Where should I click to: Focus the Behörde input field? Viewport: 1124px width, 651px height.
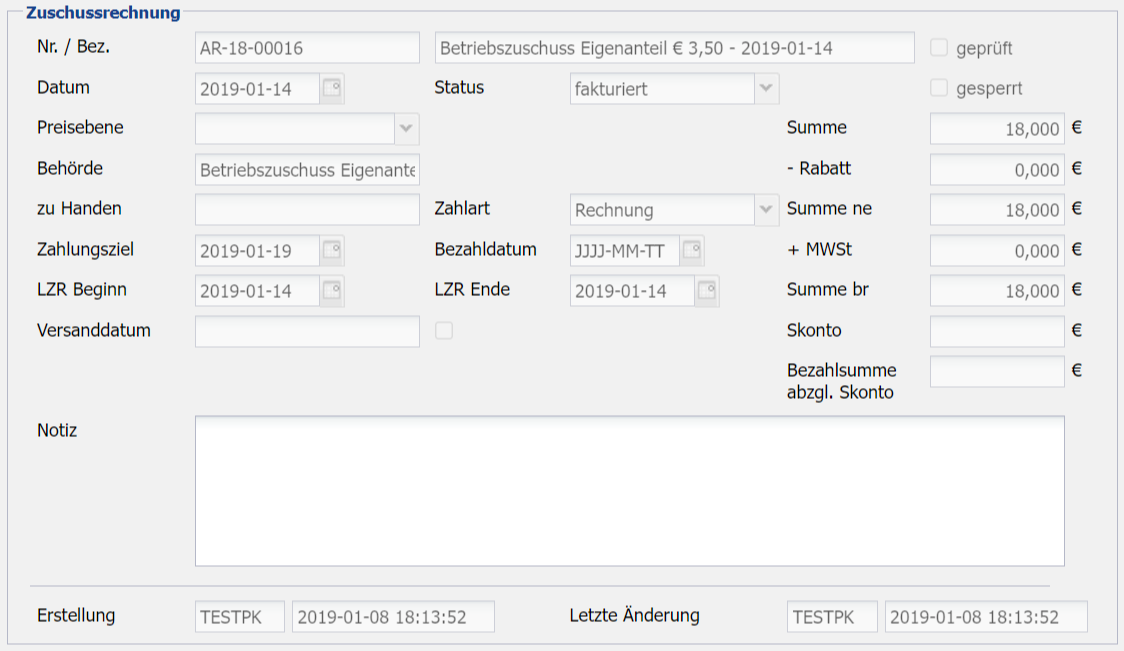tap(307, 169)
